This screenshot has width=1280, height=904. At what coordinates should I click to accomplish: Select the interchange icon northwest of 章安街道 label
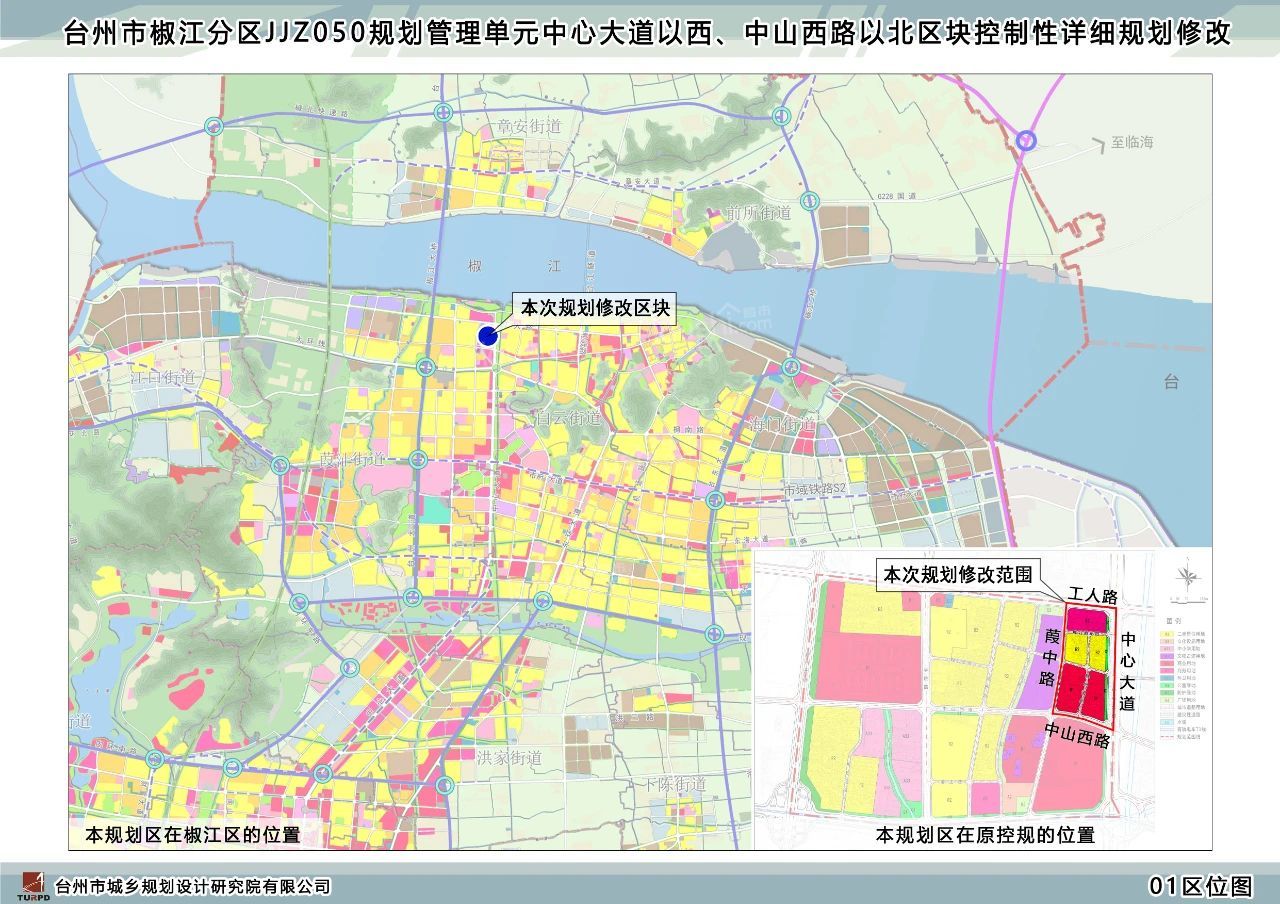tap(443, 113)
